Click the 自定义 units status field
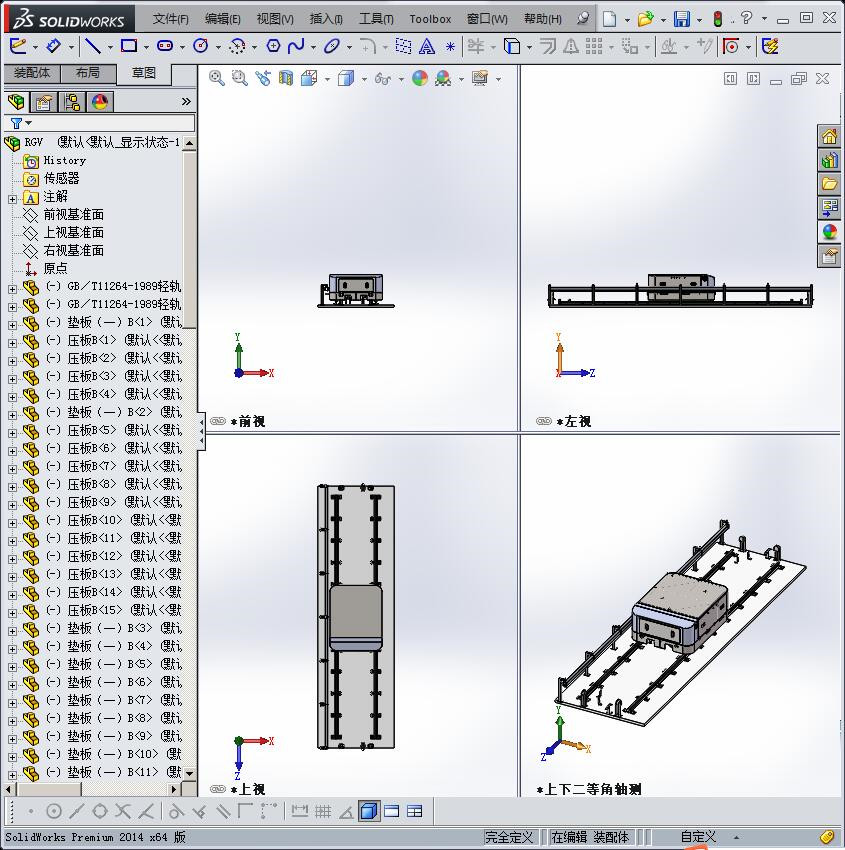 698,837
